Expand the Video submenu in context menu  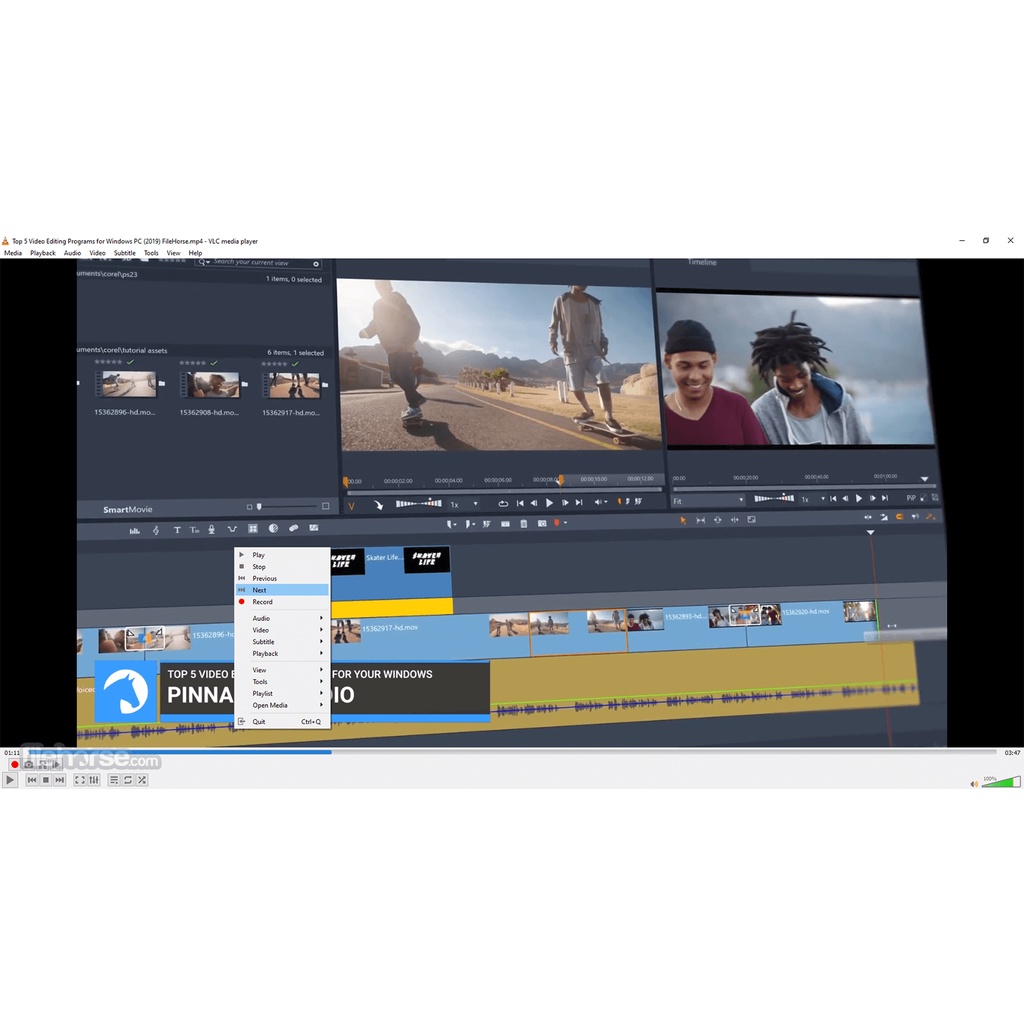coord(282,630)
